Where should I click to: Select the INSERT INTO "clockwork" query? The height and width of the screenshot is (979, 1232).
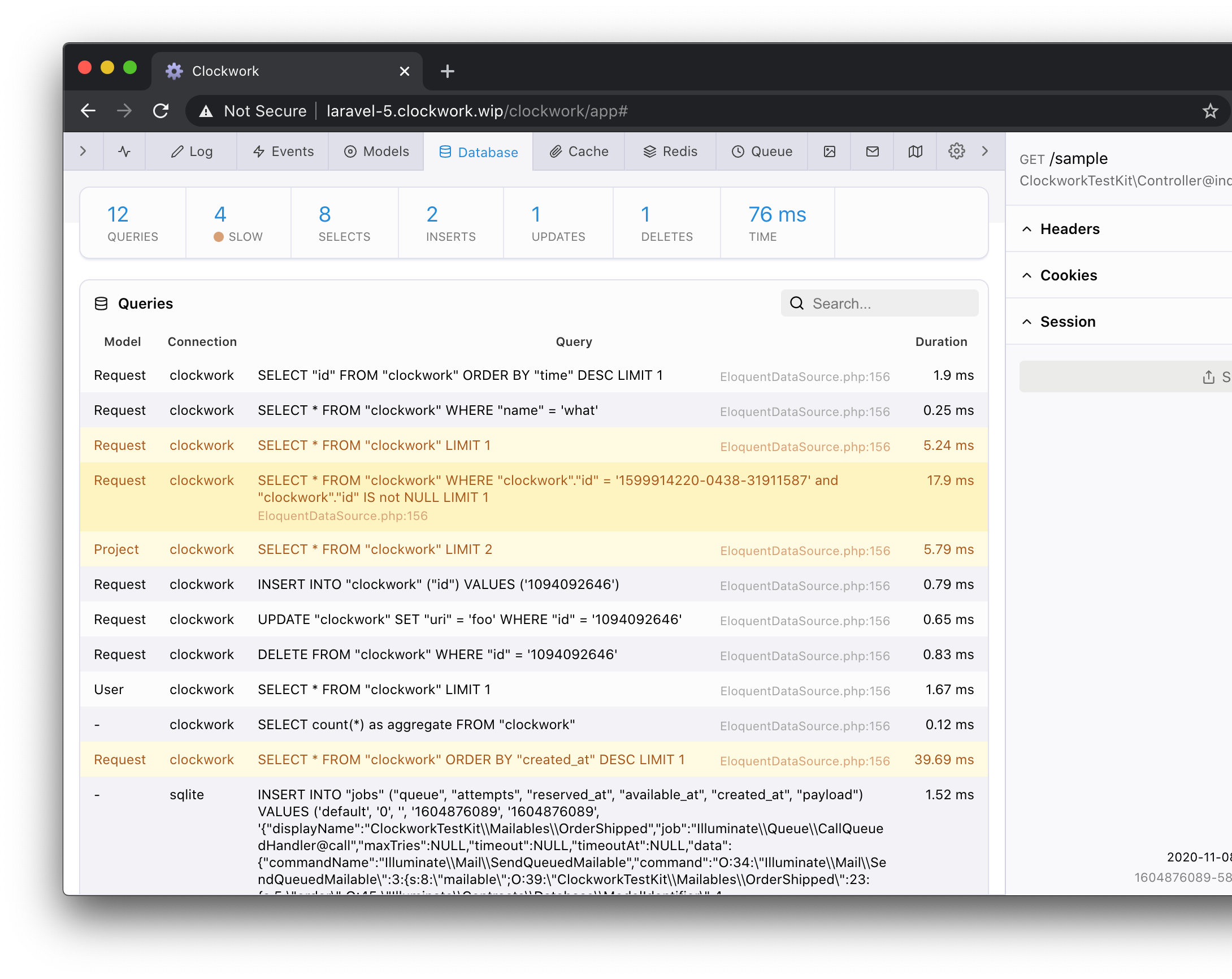click(533, 583)
